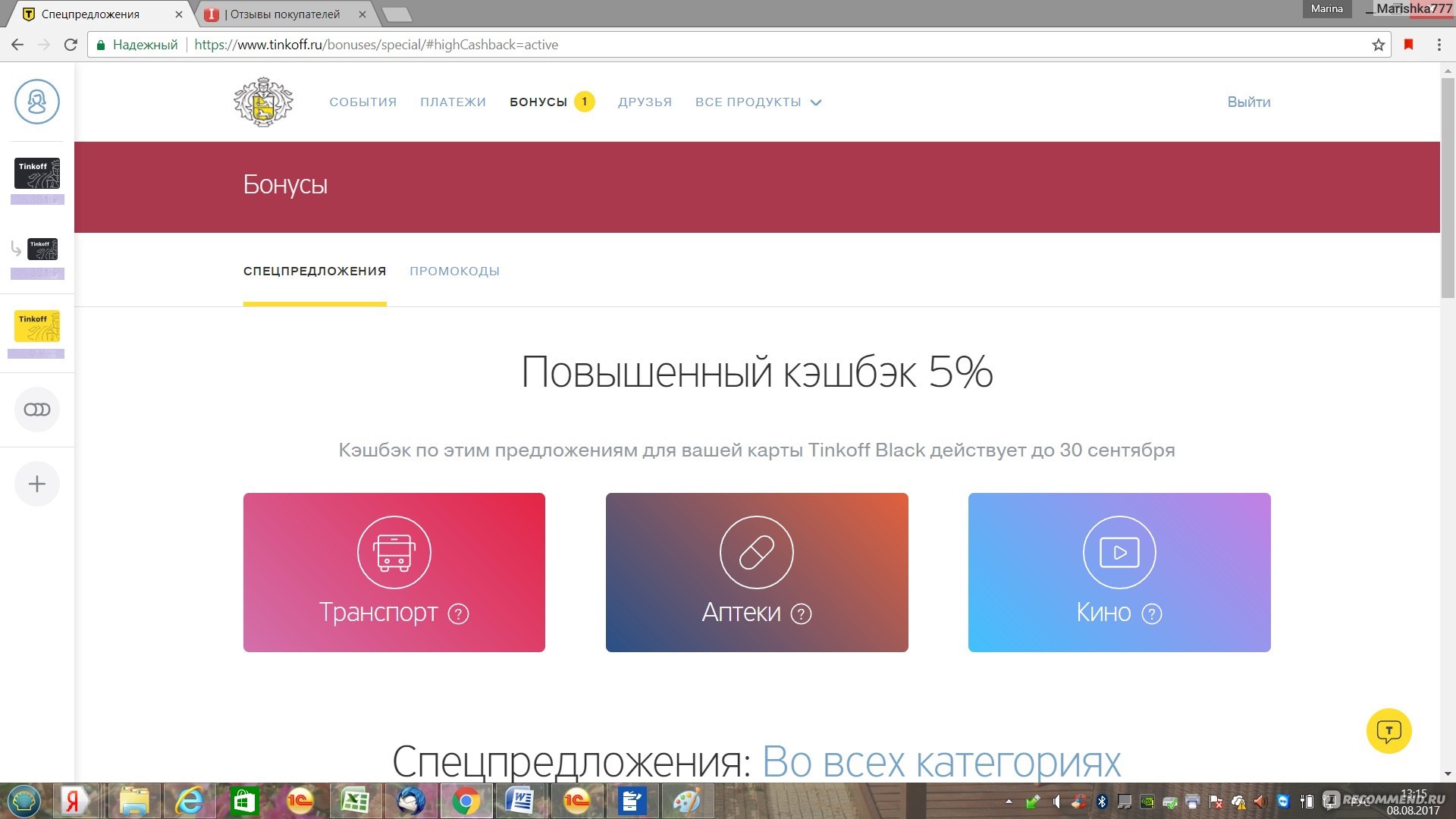Click the Выйти logout link
Viewport: 1456px width, 819px height.
point(1248,102)
